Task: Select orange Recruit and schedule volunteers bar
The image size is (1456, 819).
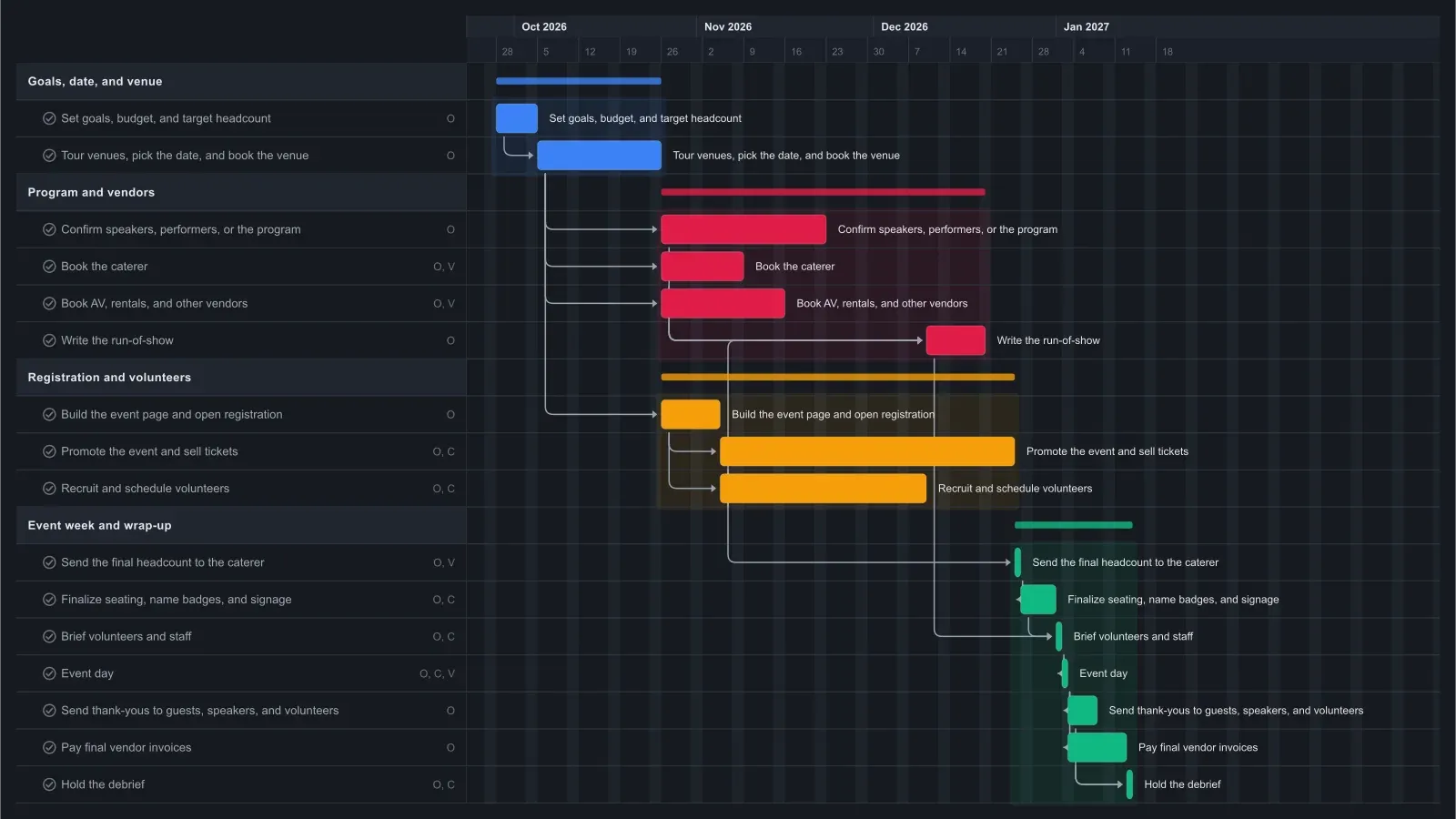Action: (823, 489)
